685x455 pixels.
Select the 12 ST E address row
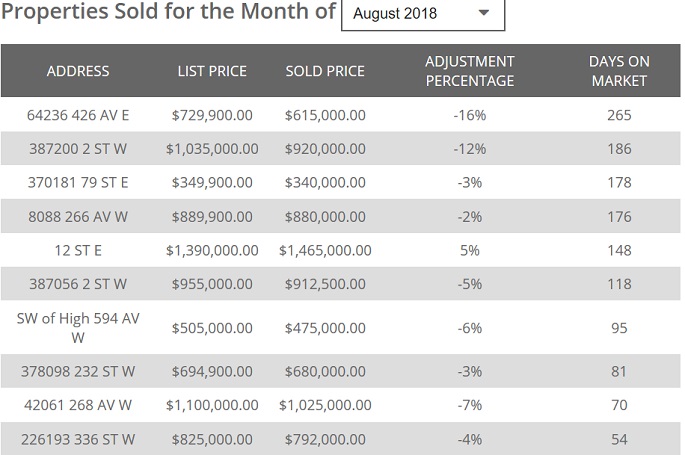click(78, 250)
